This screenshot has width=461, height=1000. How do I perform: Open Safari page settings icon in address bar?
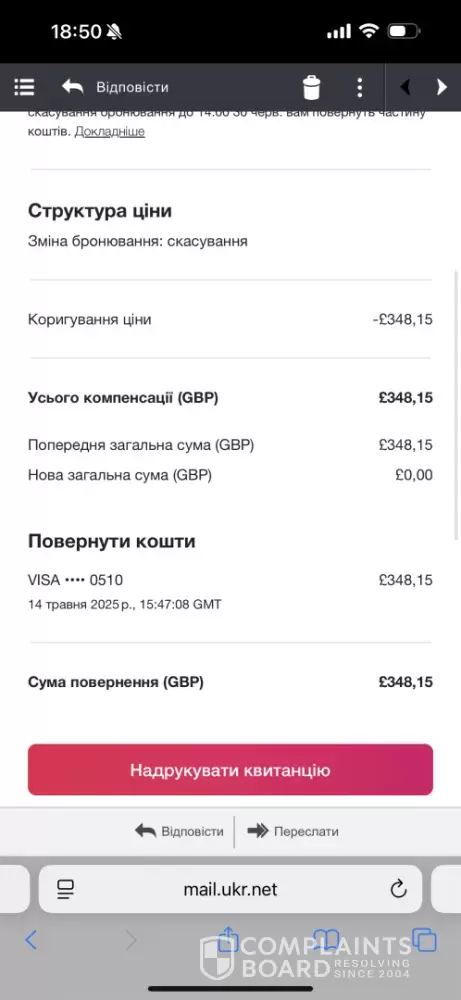click(x=65, y=889)
